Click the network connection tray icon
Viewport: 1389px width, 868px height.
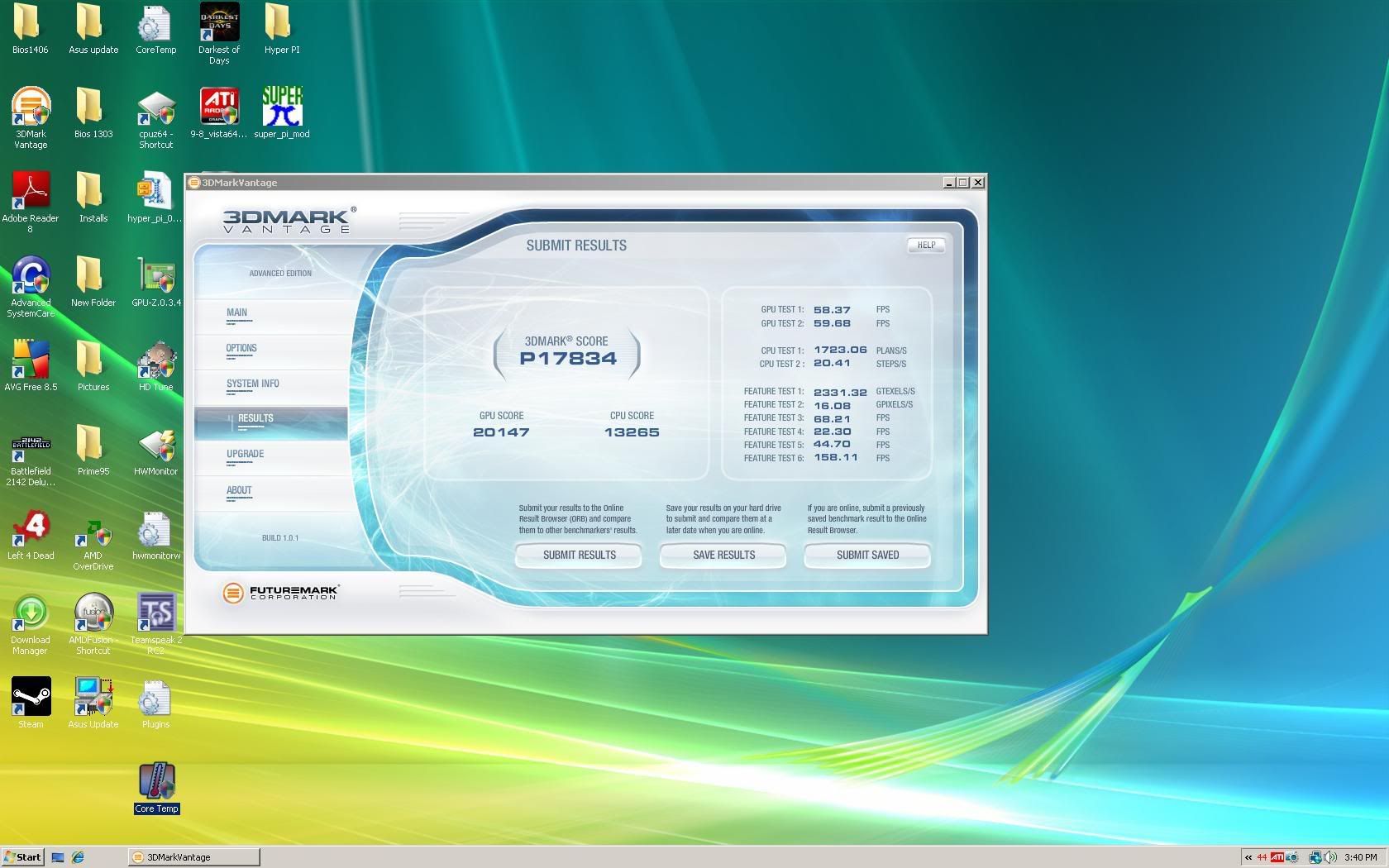click(x=1315, y=857)
